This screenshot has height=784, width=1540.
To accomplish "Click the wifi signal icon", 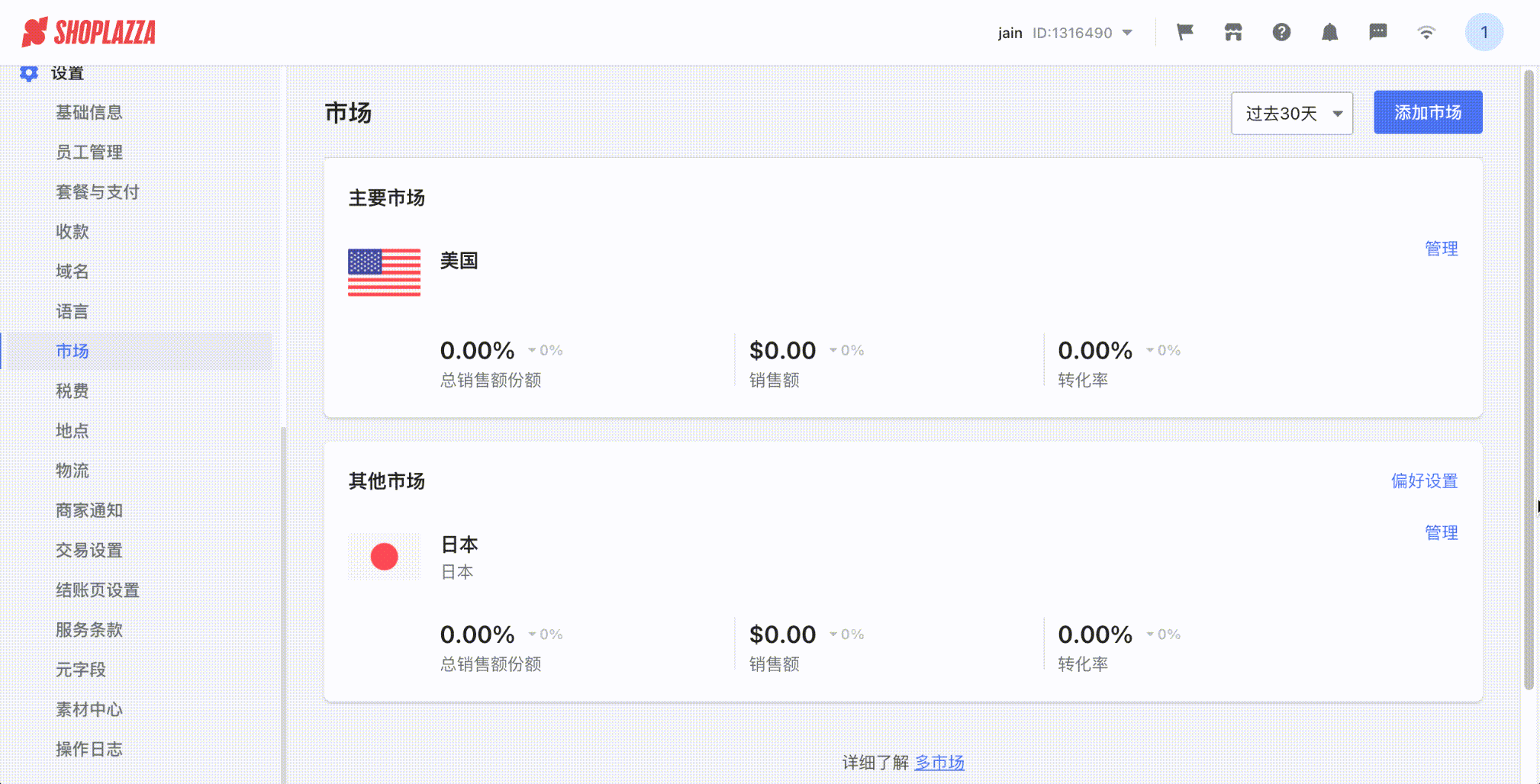I will (x=1426, y=32).
